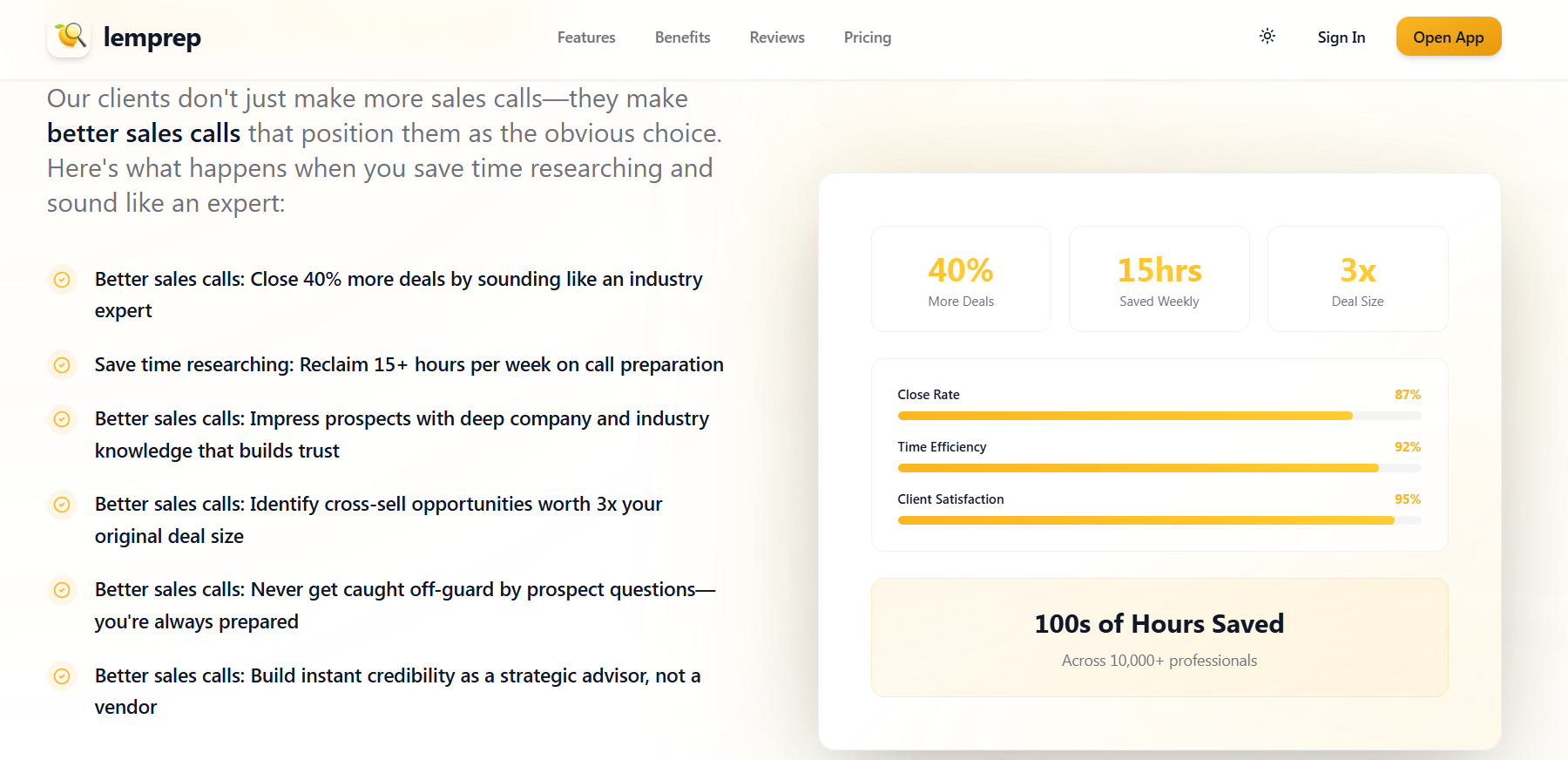Image resolution: width=1568 pixels, height=760 pixels.
Task: Toggle the light/dark theme sun icon
Action: click(1267, 37)
